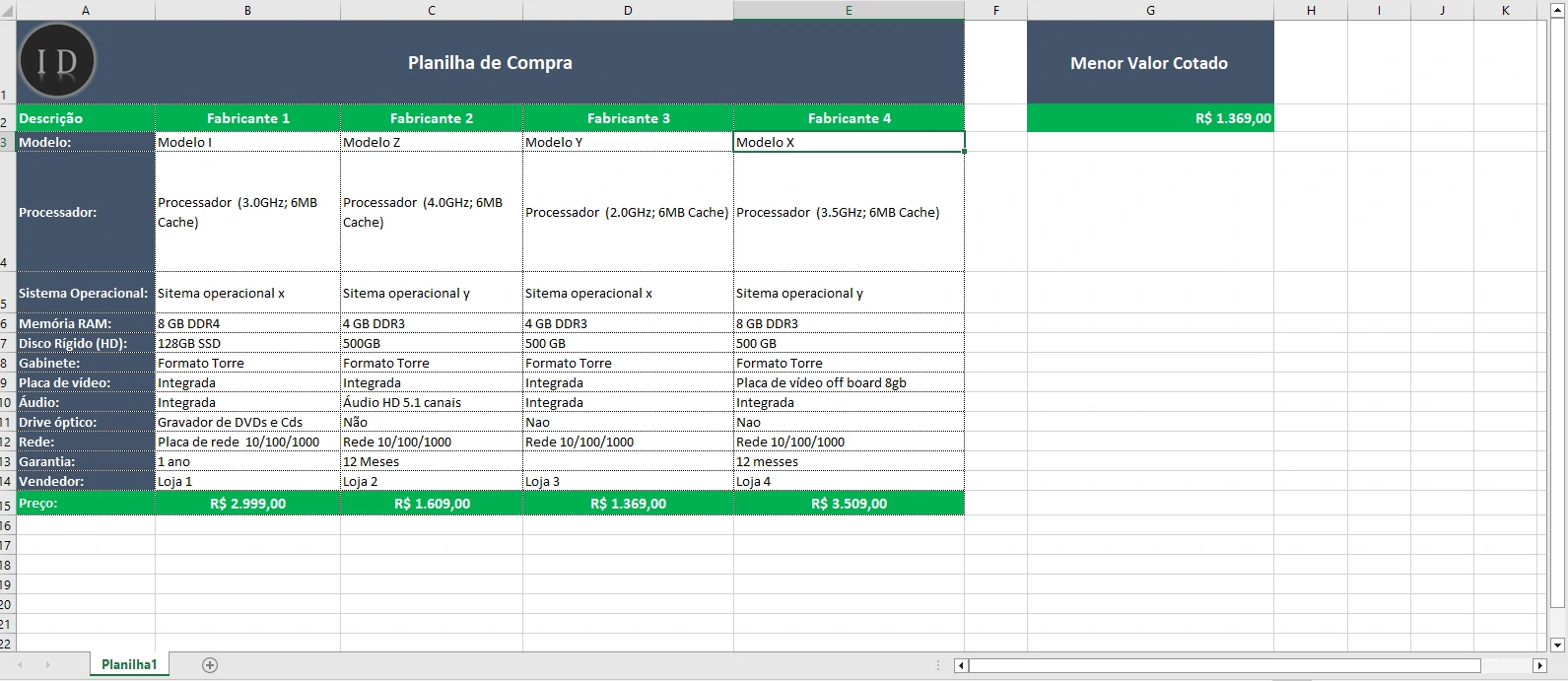Select the price R$ 2.999,00 cell

click(247, 504)
